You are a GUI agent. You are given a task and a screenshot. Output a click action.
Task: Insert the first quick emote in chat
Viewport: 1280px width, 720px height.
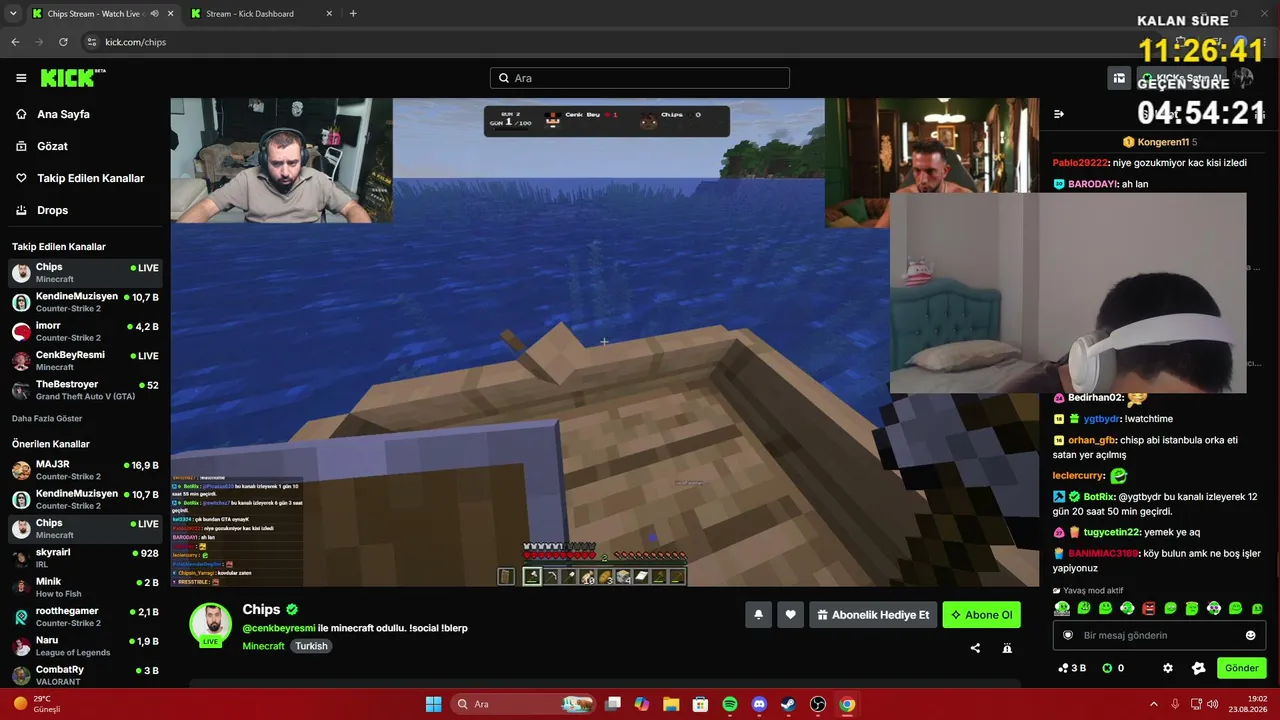click(1062, 608)
